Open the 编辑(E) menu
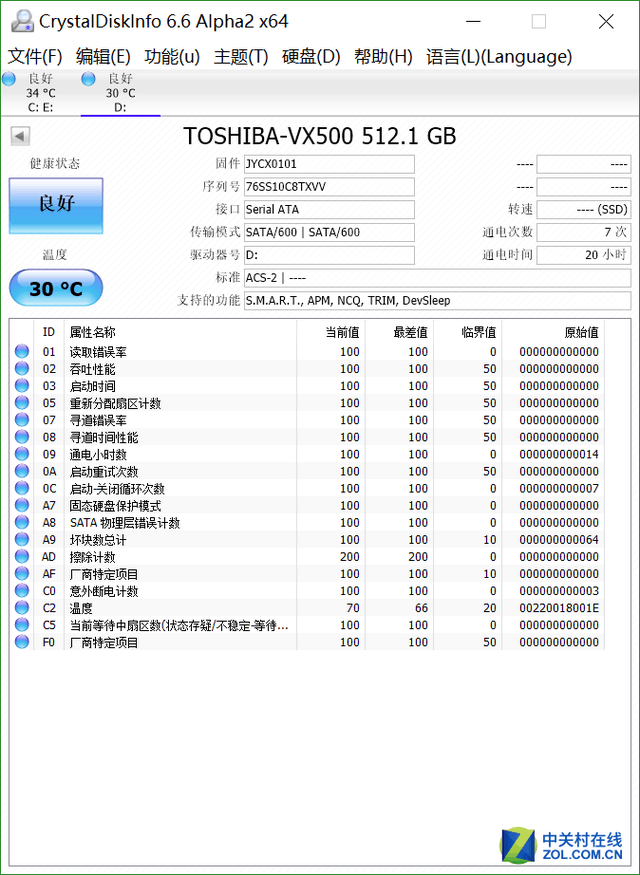This screenshot has width=640, height=875. coord(103,57)
